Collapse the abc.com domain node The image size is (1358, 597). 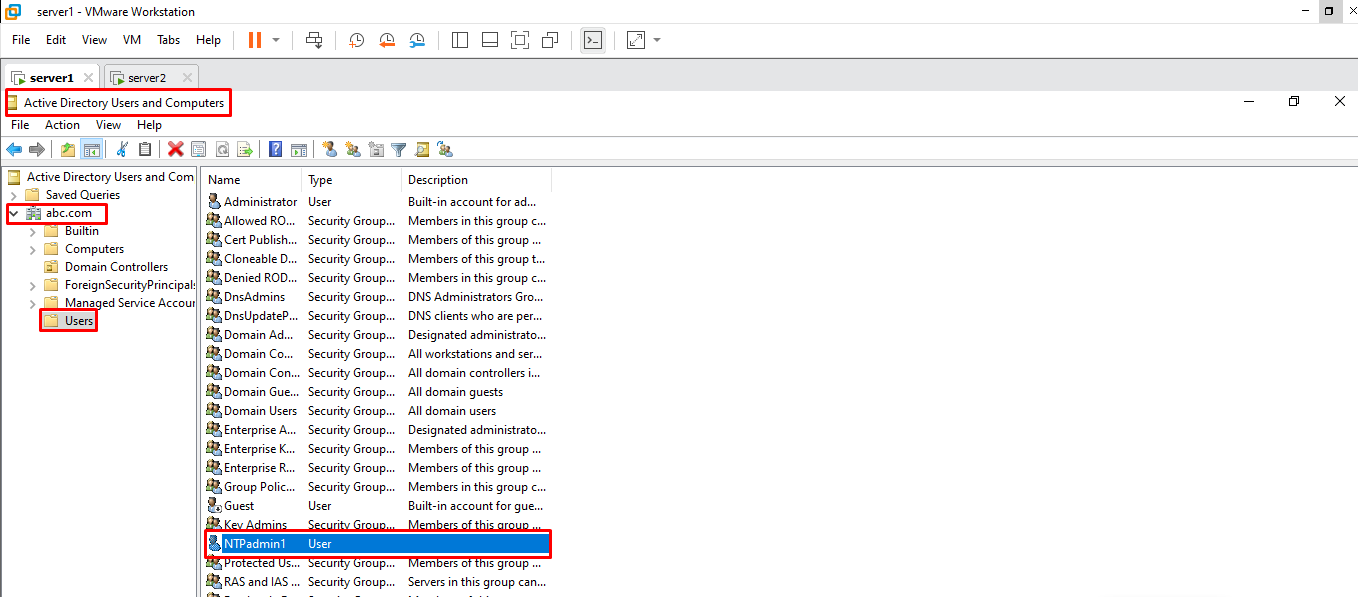tap(14, 213)
